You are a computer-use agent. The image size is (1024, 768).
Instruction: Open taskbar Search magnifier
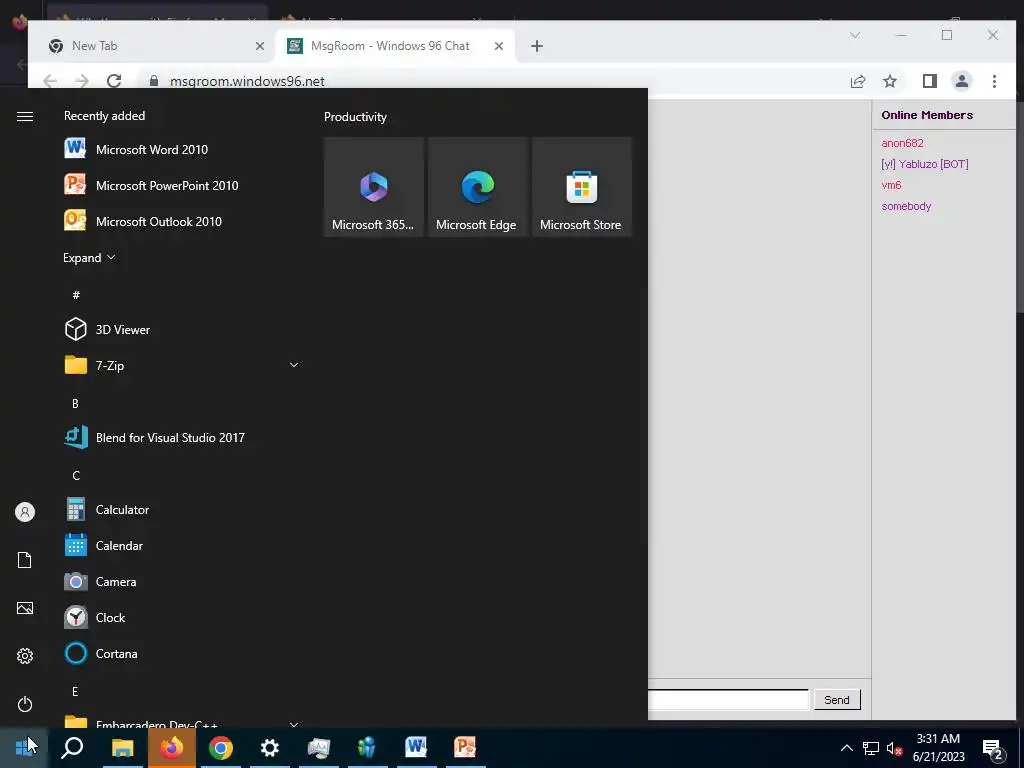(72, 747)
